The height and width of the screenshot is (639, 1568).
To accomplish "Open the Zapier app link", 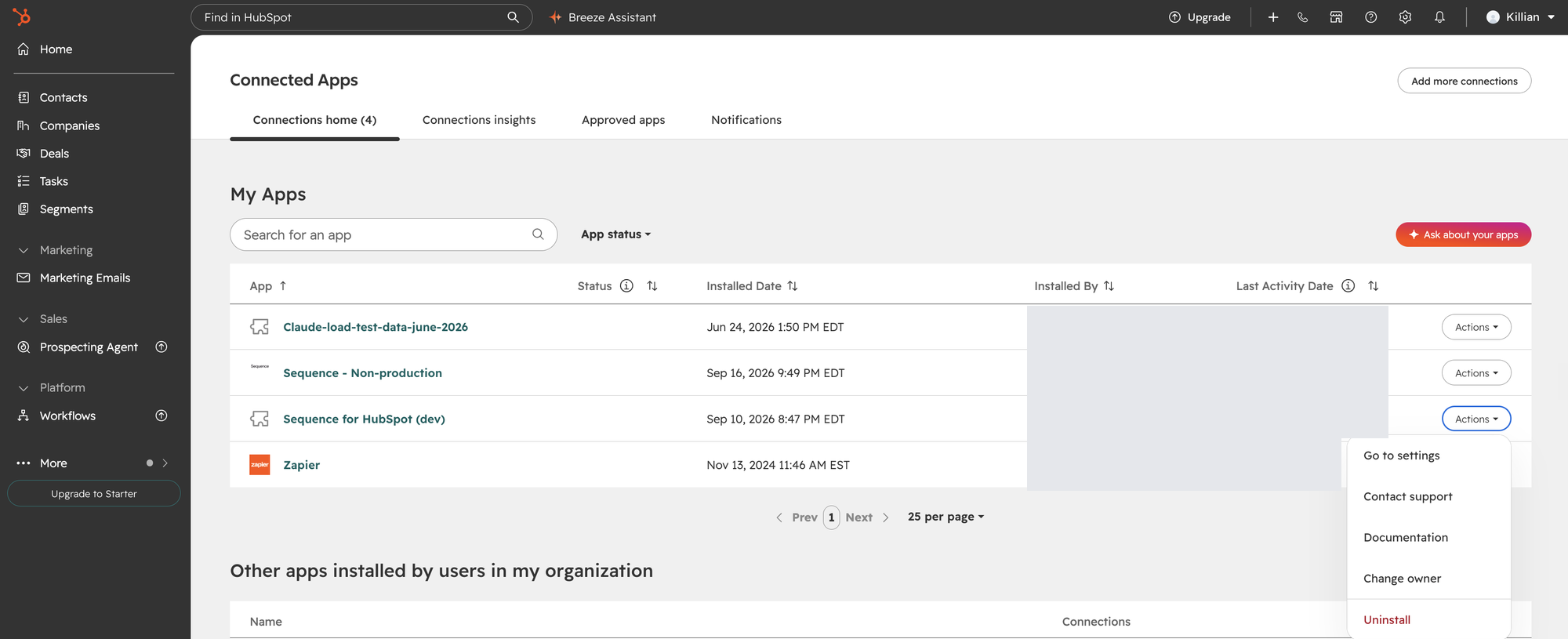I will click(x=301, y=465).
